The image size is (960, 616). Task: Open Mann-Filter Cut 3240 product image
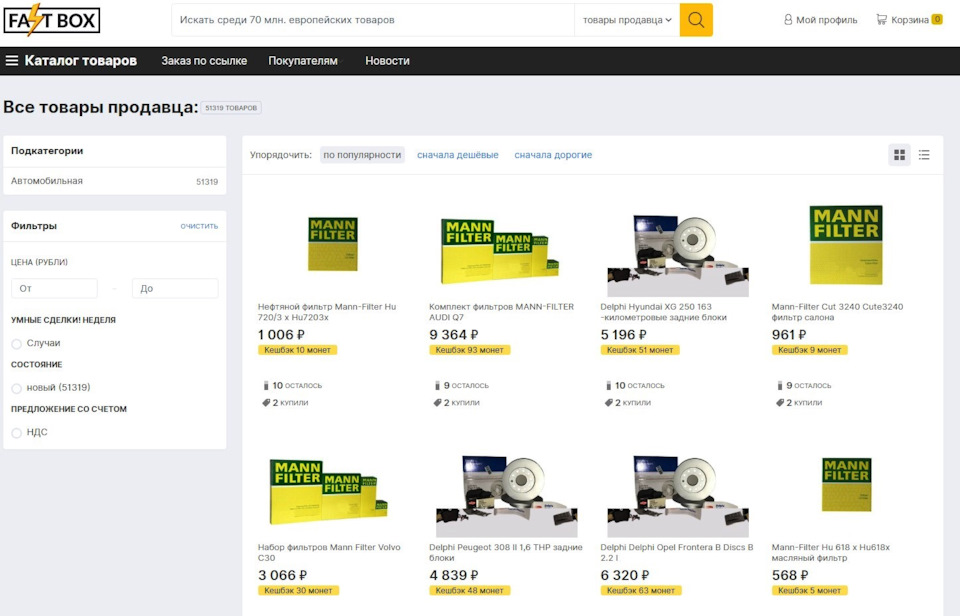[846, 245]
